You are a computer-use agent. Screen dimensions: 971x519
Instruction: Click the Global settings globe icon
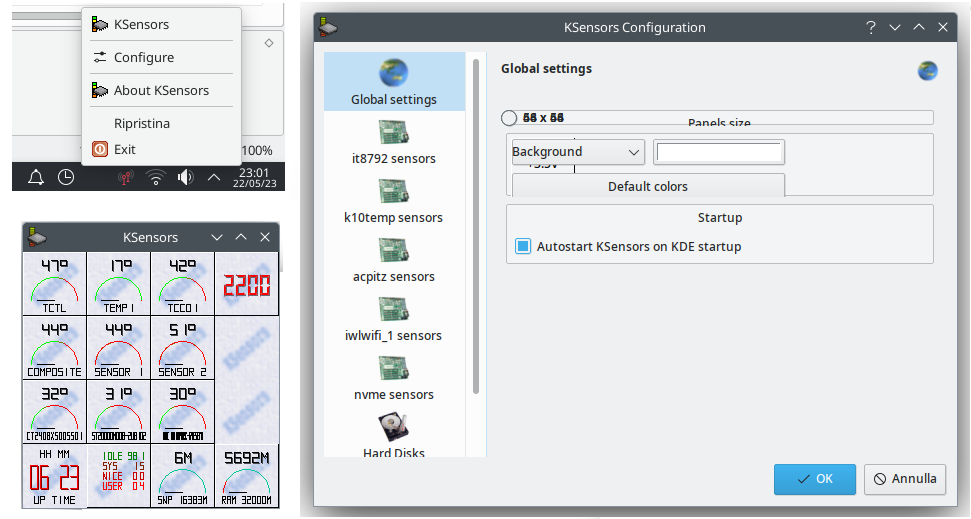[394, 74]
